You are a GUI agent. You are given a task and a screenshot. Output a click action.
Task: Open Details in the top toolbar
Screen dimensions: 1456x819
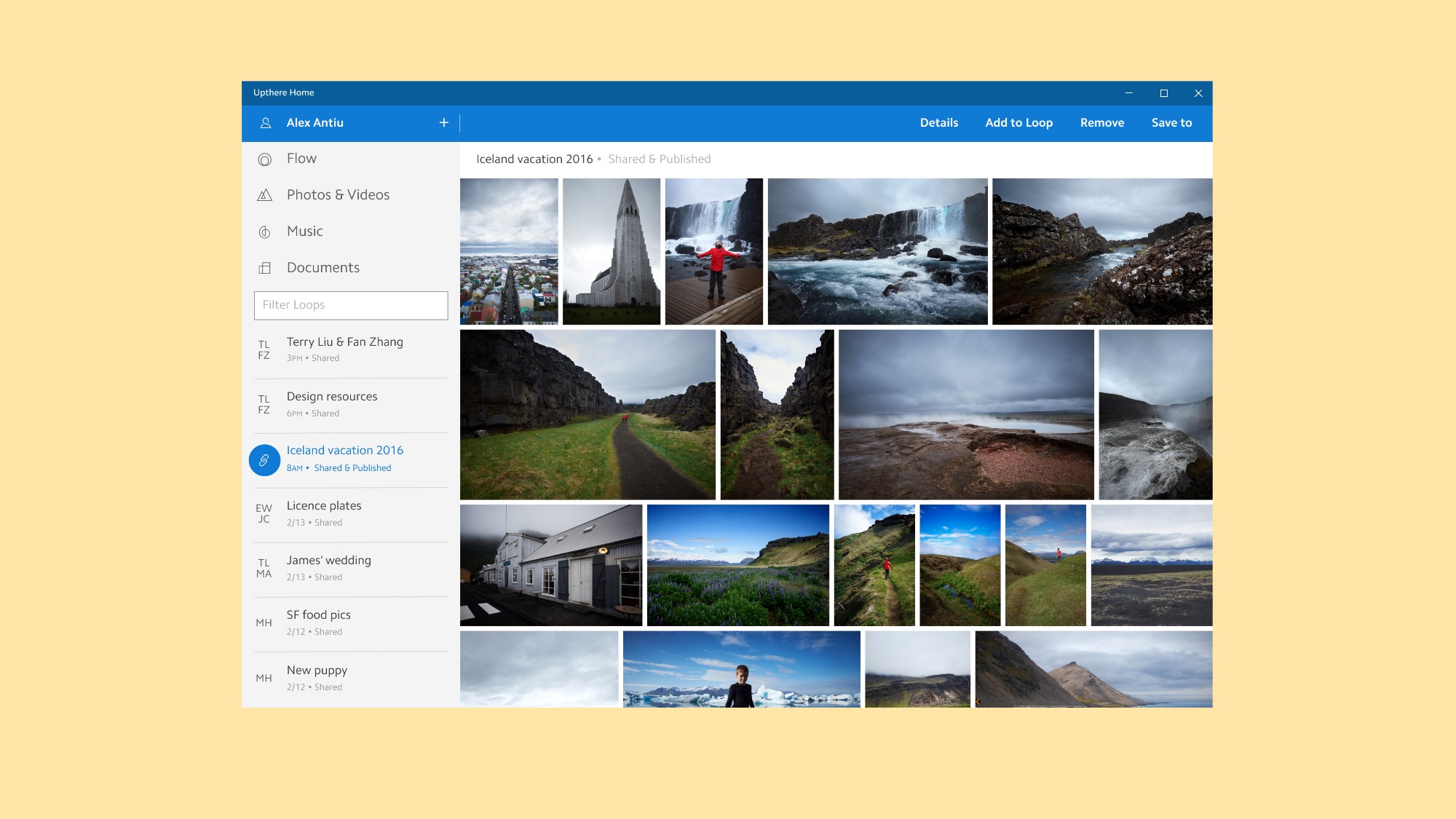(938, 123)
